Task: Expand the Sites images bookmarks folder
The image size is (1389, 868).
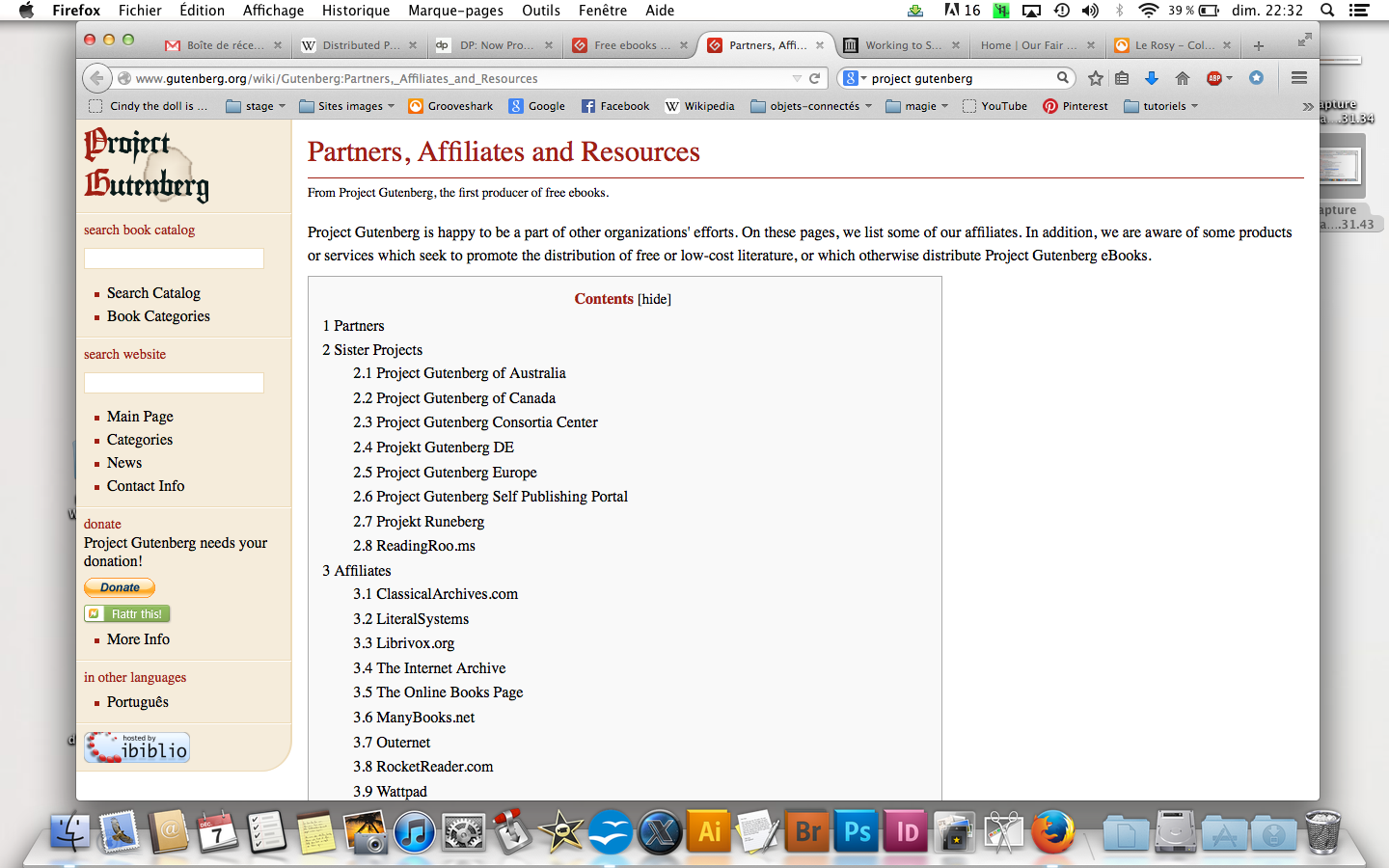Action: [x=347, y=106]
